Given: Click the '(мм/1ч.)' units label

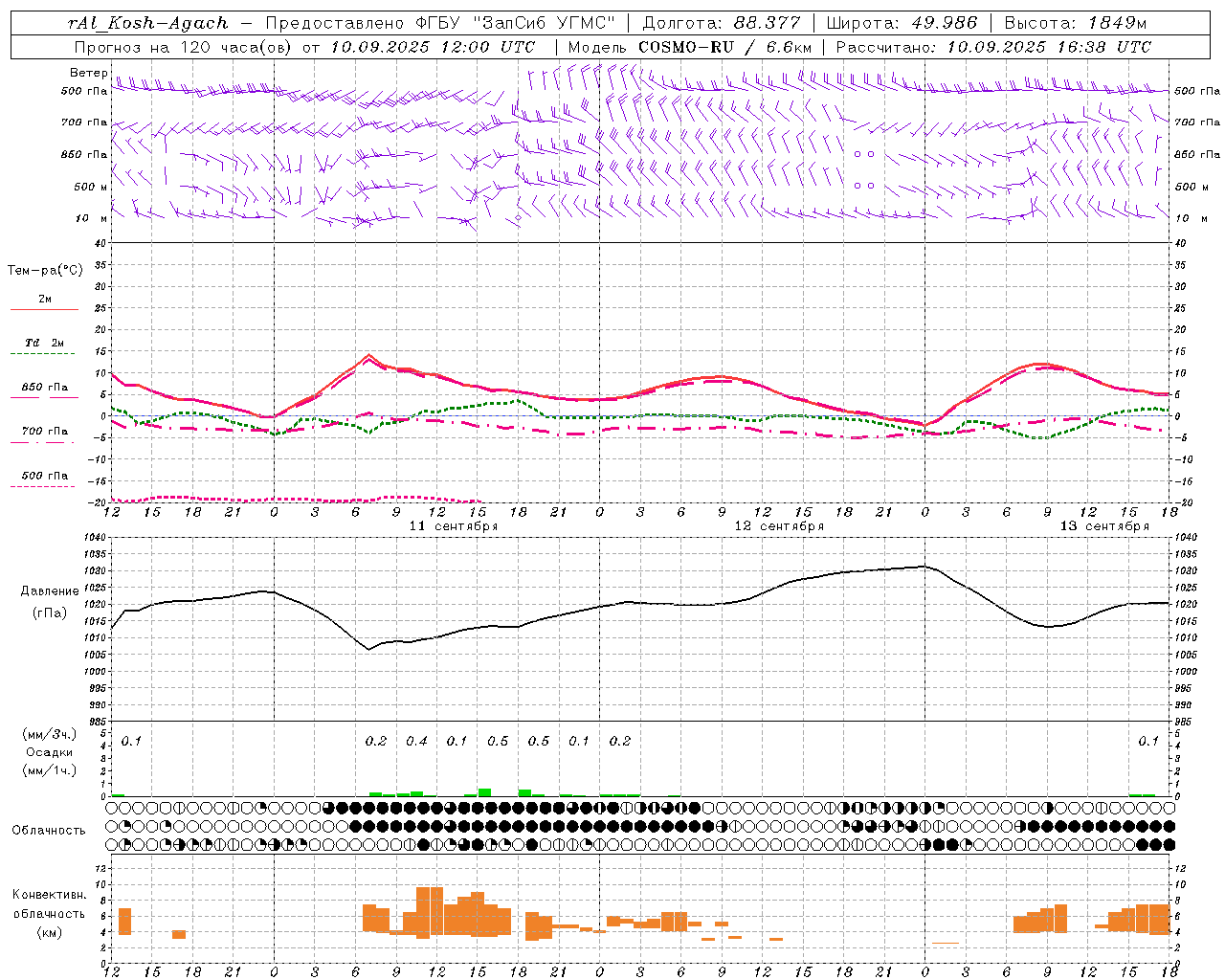Looking at the screenshot, I should (50, 770).
